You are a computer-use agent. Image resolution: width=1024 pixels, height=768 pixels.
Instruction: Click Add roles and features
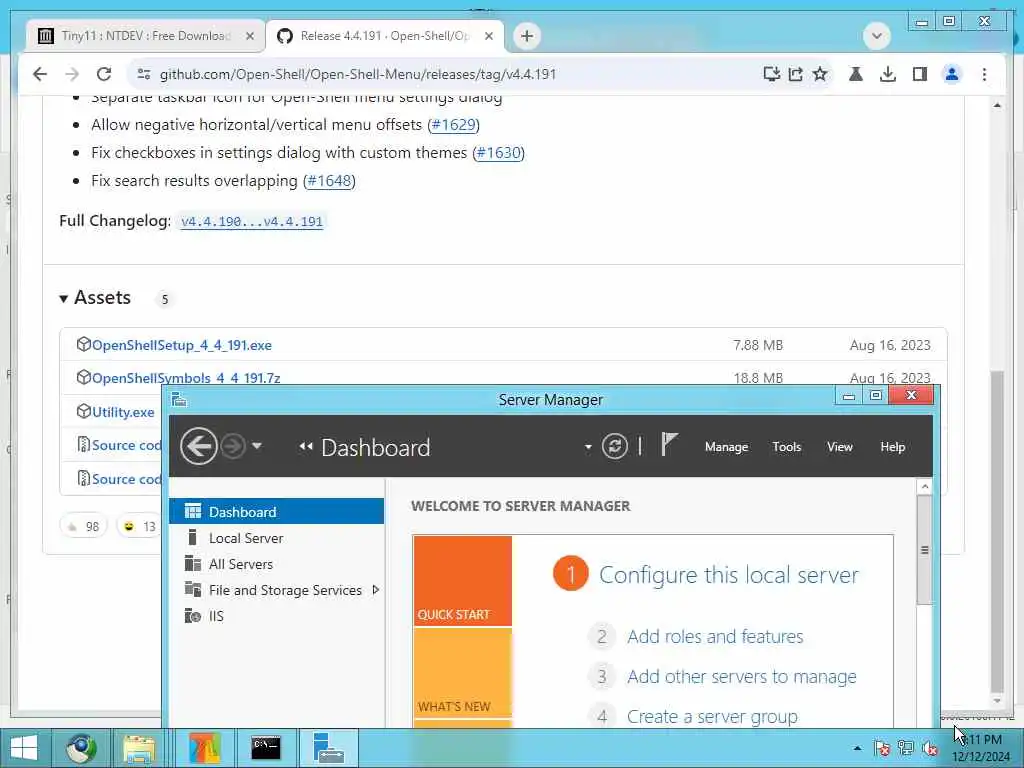pos(715,637)
